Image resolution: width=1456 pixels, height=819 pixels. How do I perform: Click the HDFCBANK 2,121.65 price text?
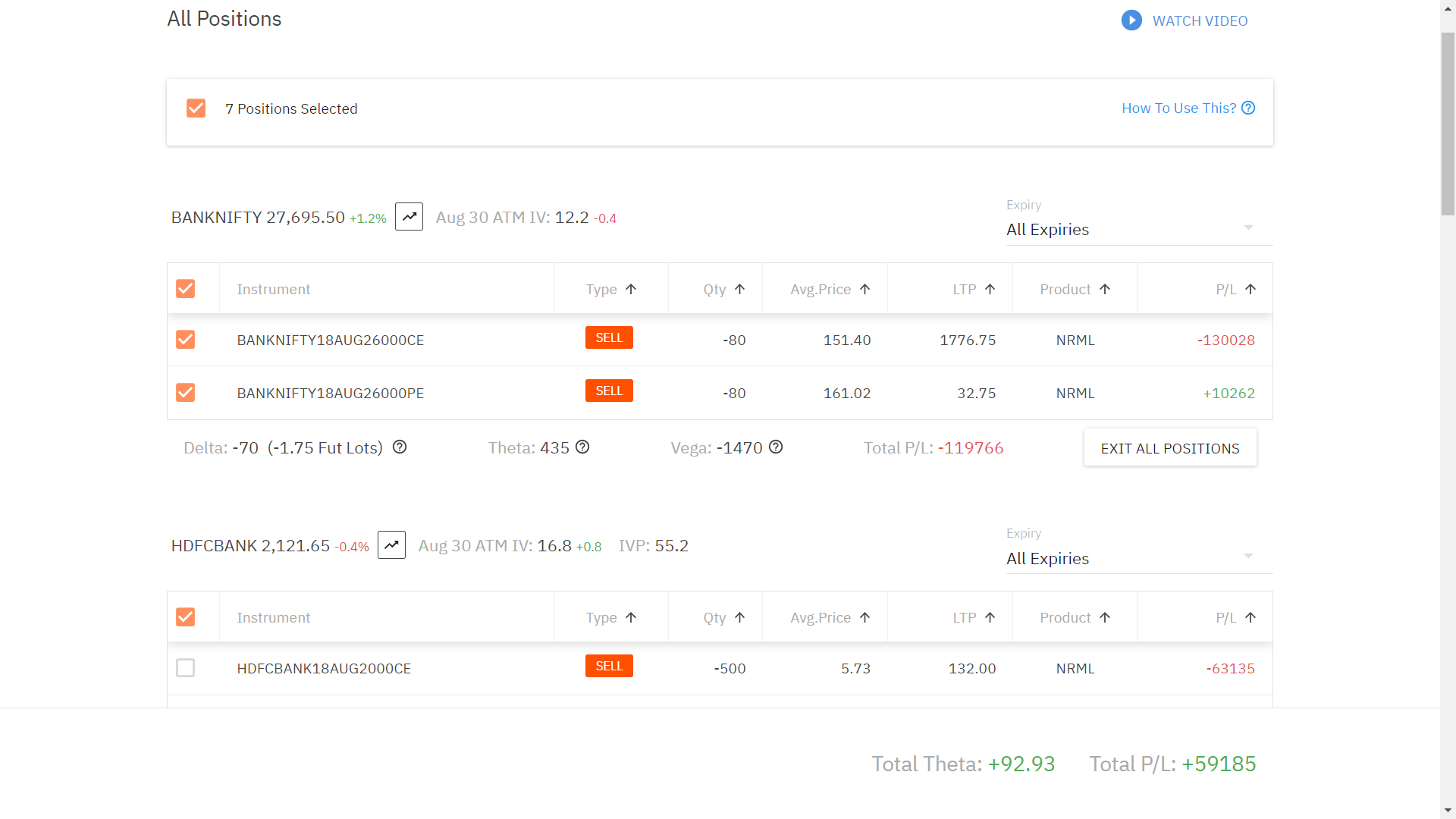click(250, 546)
